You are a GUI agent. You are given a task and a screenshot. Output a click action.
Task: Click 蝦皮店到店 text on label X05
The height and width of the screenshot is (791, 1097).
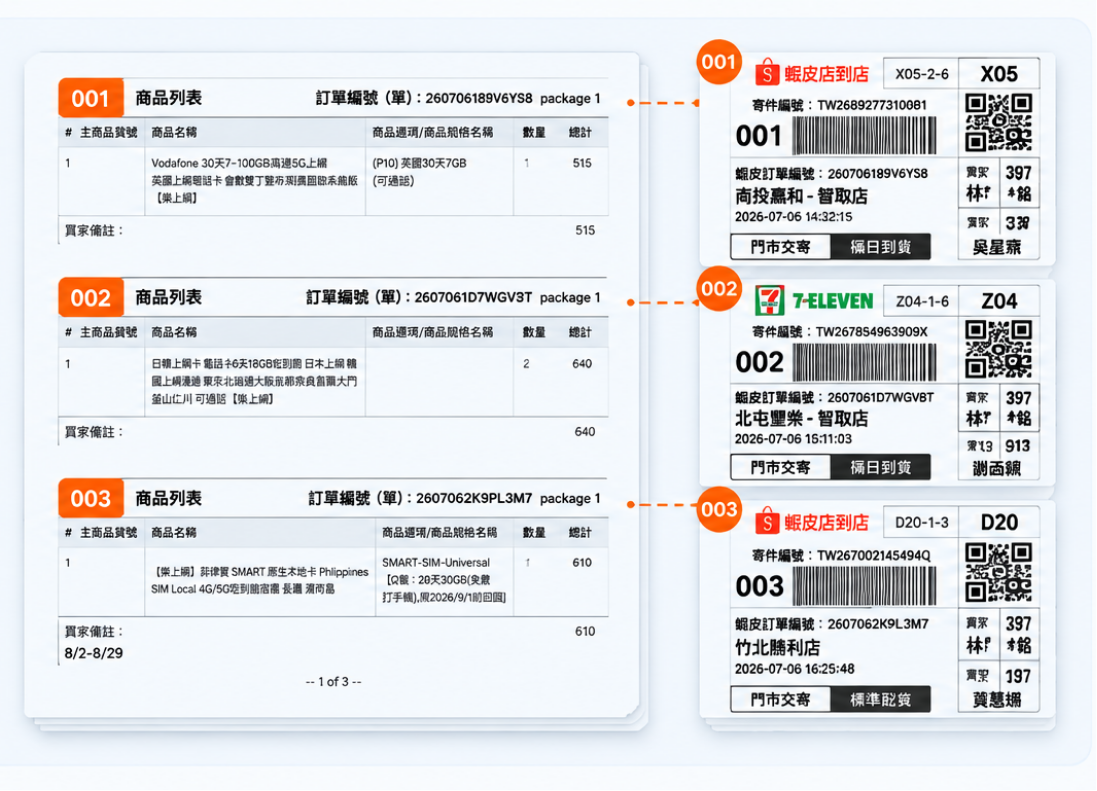[827, 73]
